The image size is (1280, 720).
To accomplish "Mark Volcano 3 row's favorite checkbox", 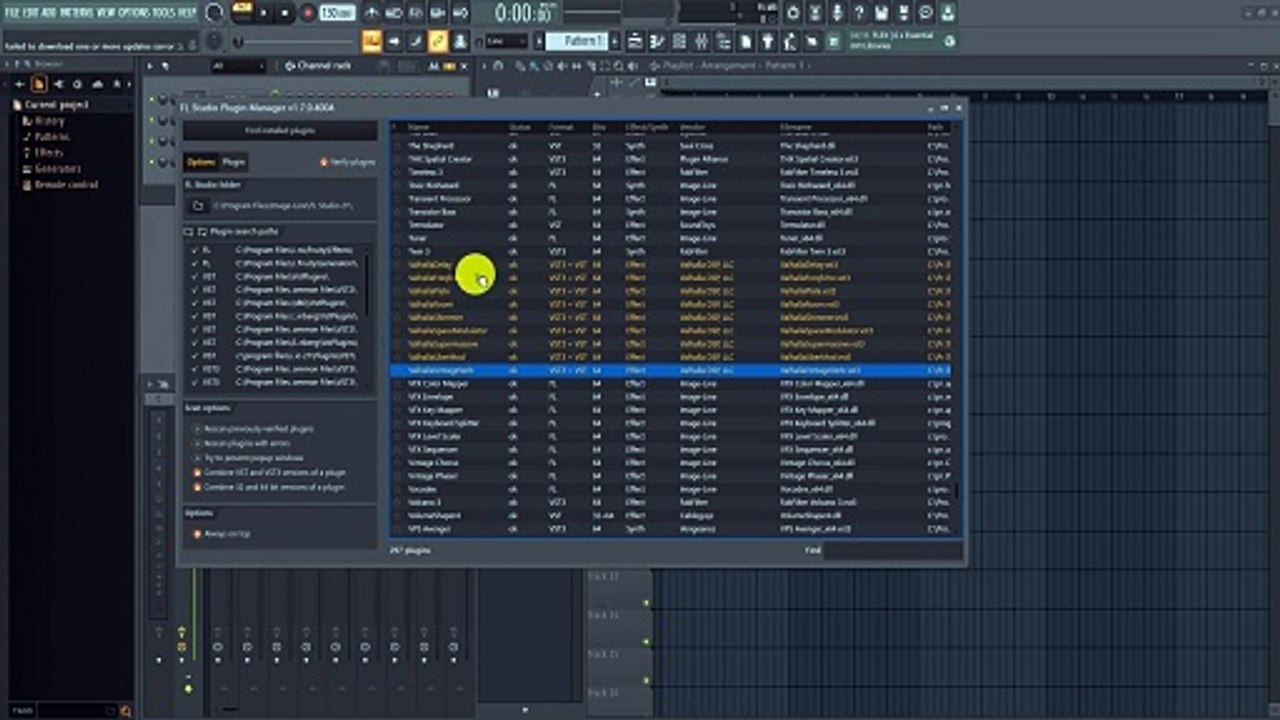I will (398, 502).
